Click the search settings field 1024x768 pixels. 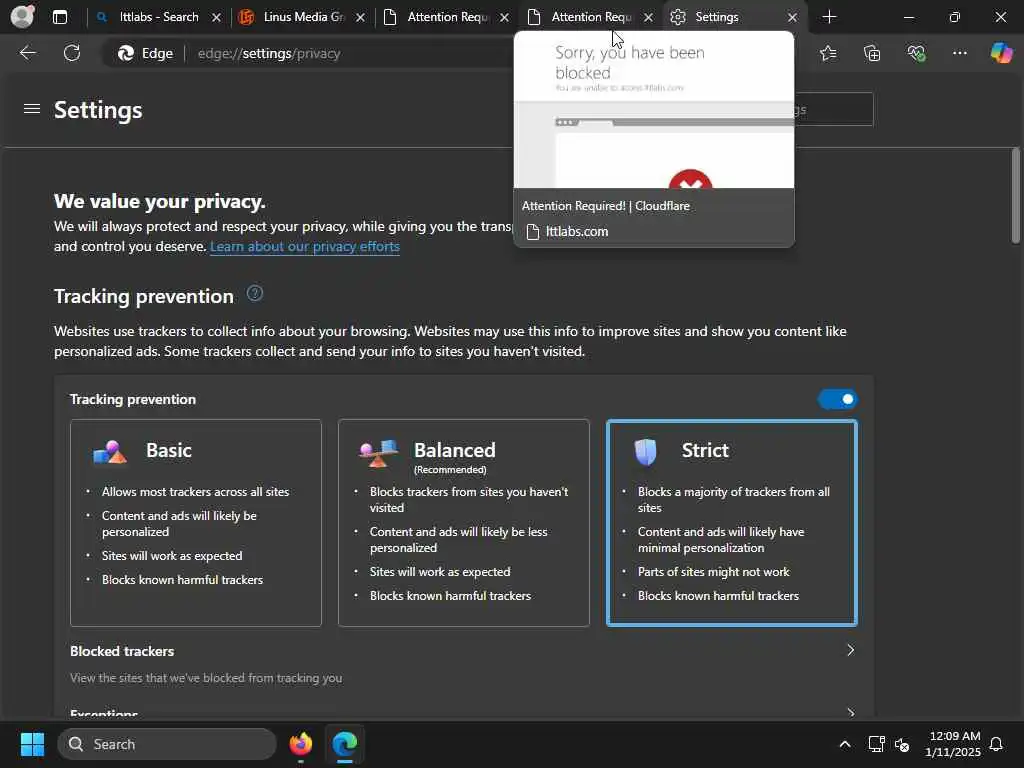pyautogui.click(x=834, y=109)
